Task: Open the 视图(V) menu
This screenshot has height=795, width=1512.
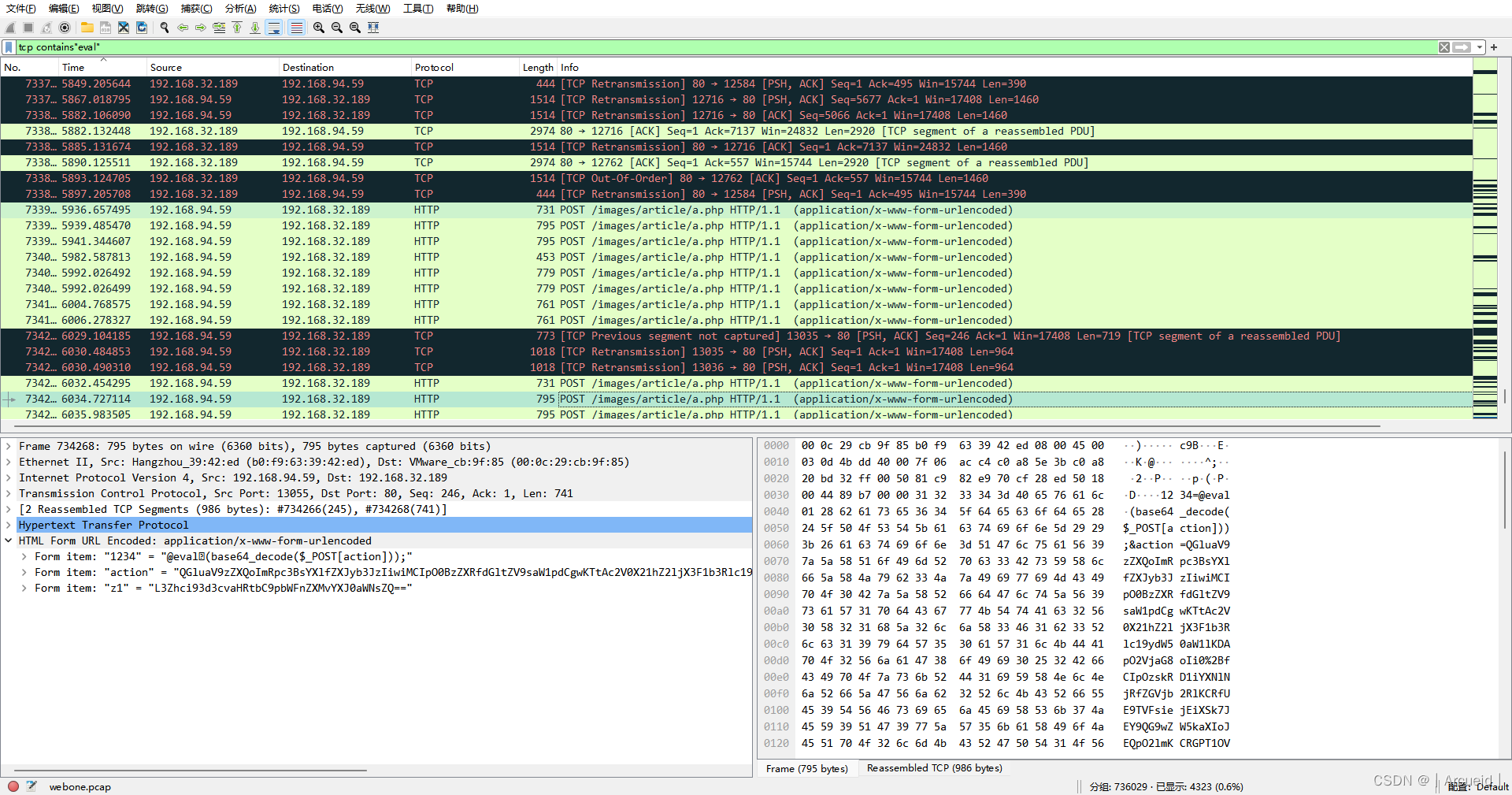Action: click(107, 9)
